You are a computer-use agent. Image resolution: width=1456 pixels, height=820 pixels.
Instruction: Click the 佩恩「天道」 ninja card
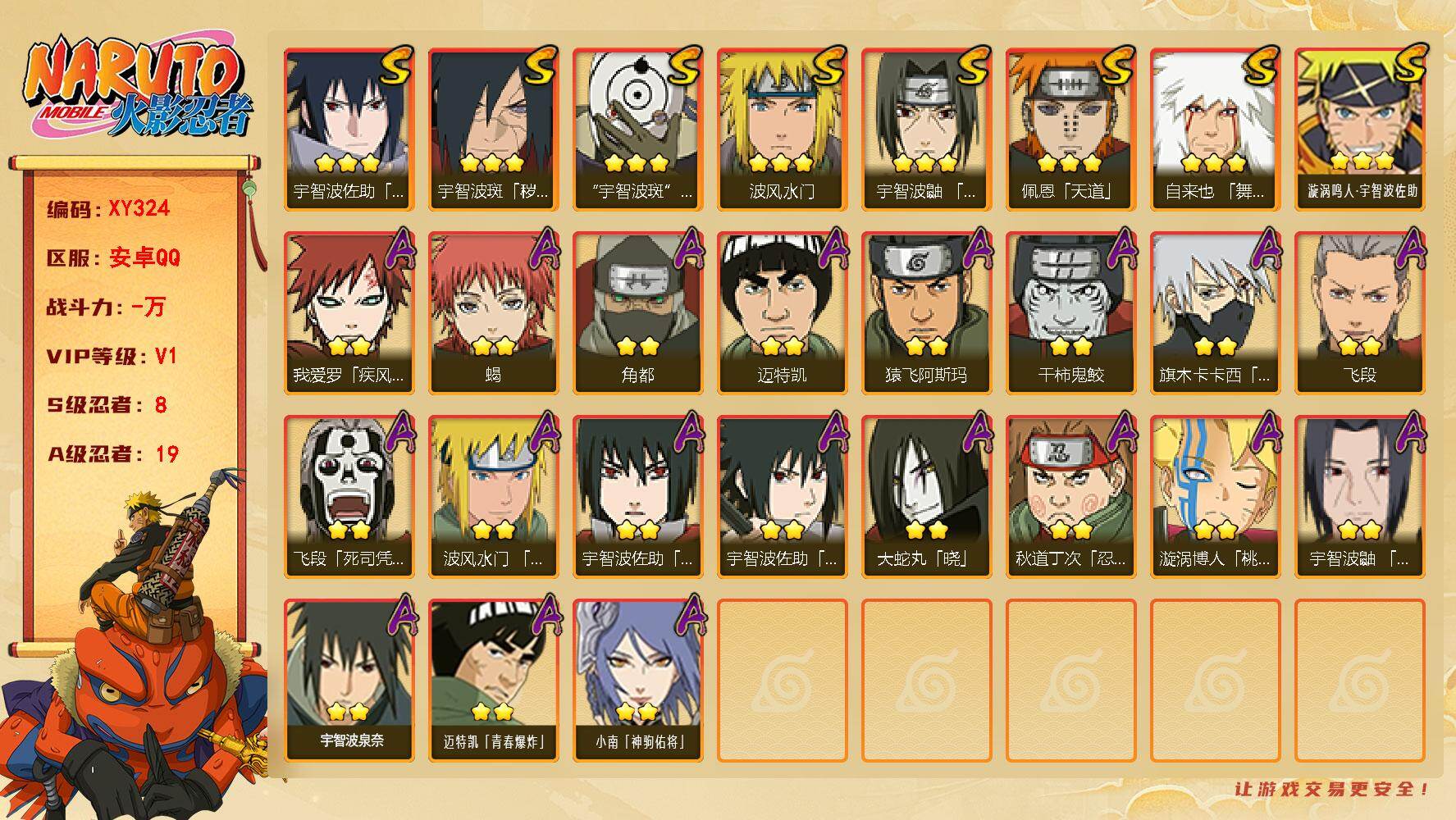1070,130
